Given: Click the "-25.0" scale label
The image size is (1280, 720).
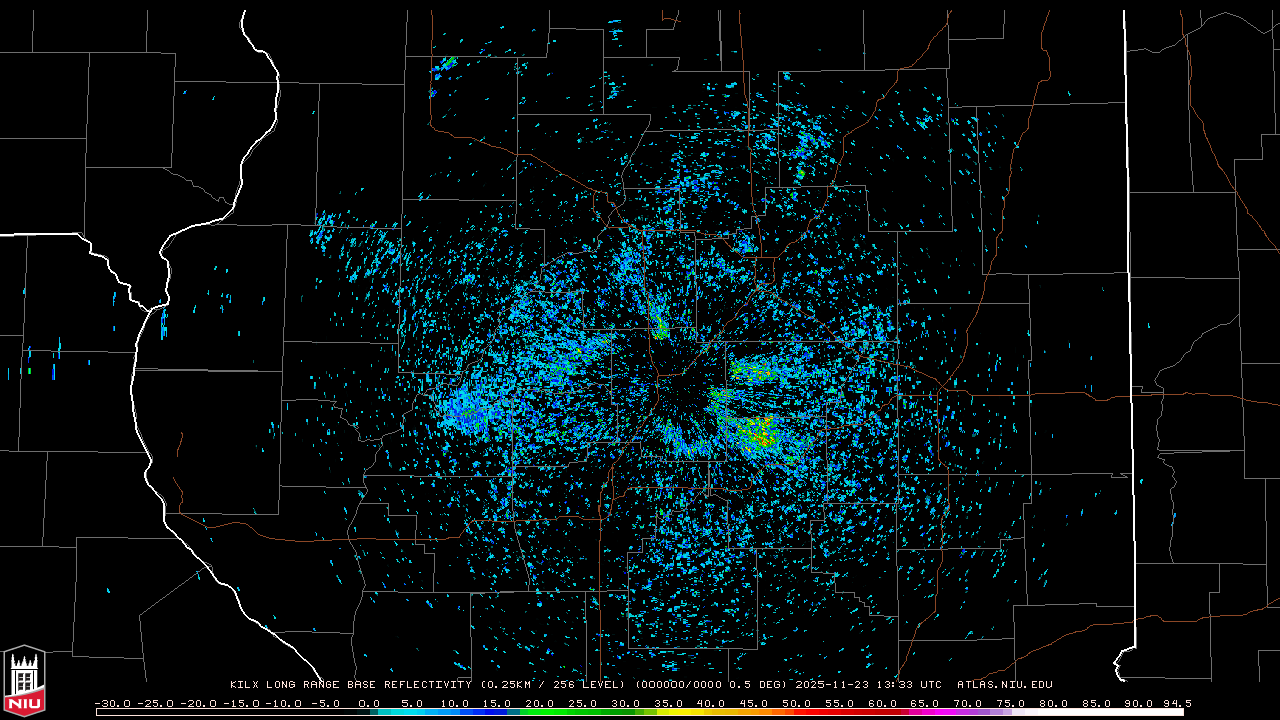Looking at the screenshot, I should [x=155, y=703].
